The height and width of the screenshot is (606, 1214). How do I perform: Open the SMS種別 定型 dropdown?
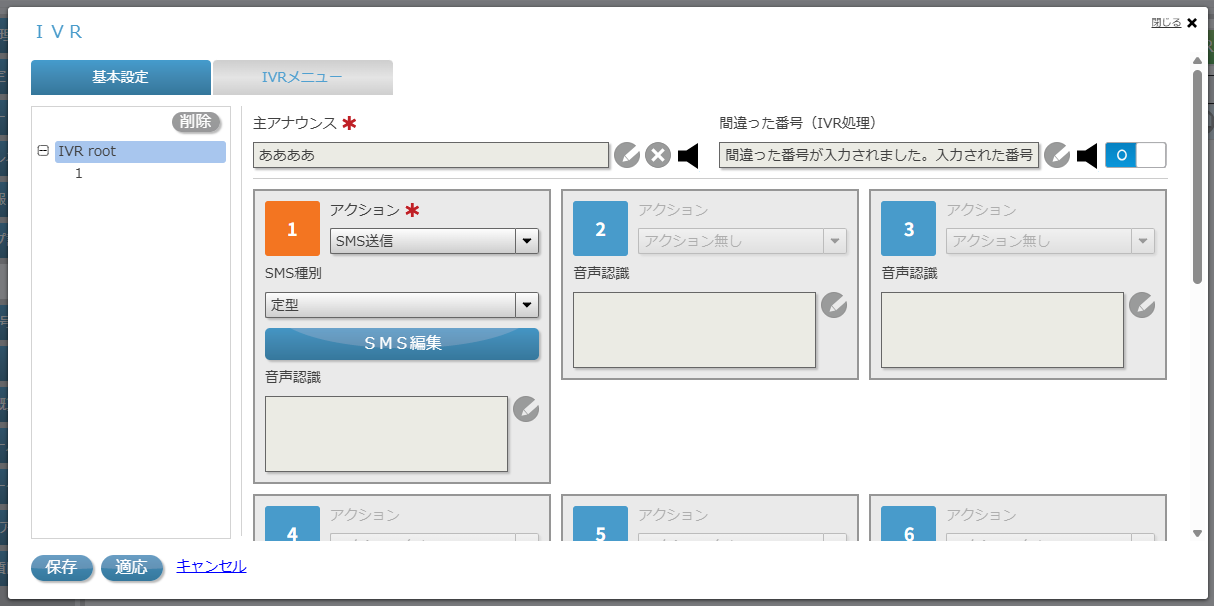click(526, 305)
